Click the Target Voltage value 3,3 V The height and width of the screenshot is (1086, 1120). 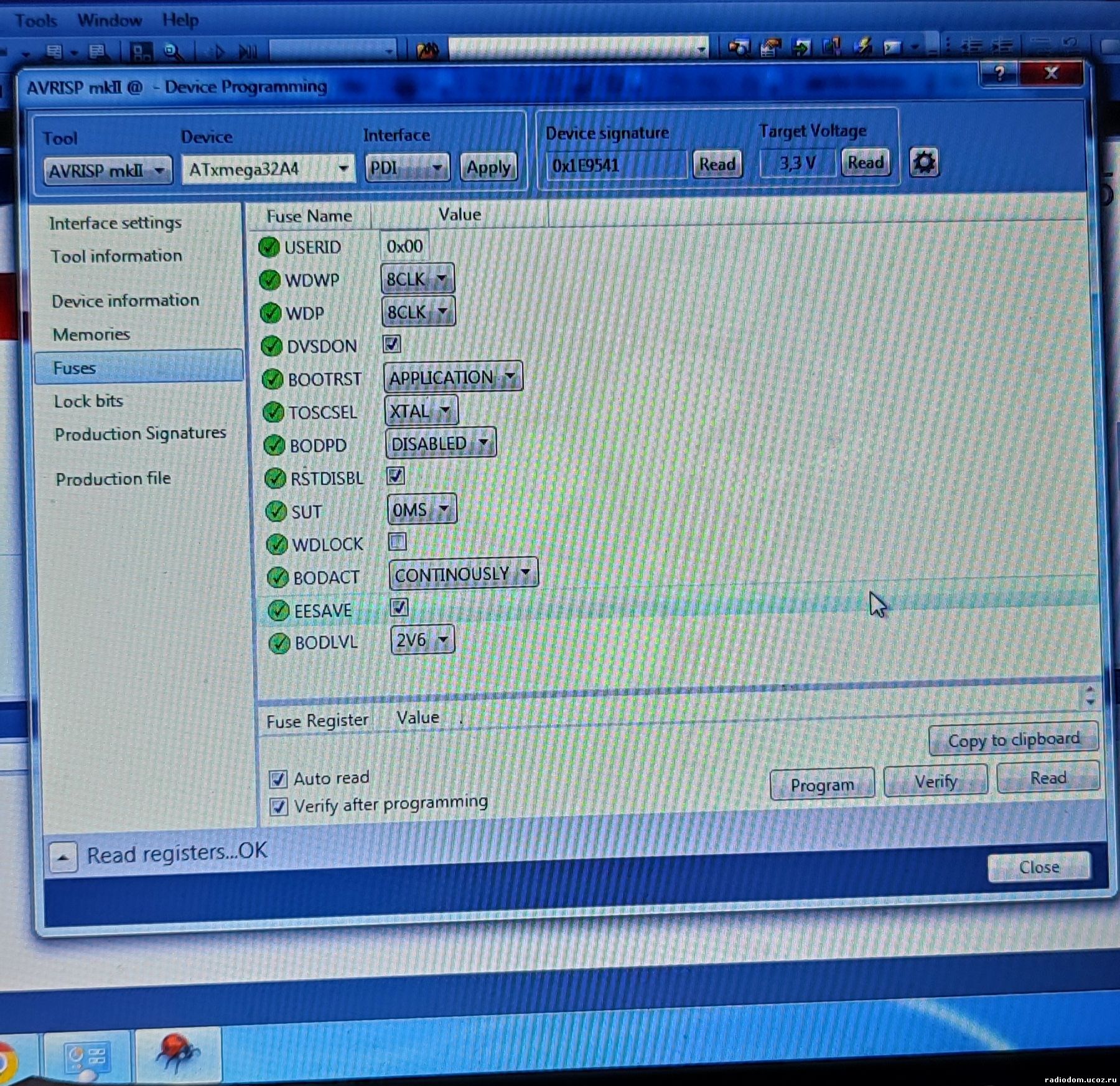(797, 164)
